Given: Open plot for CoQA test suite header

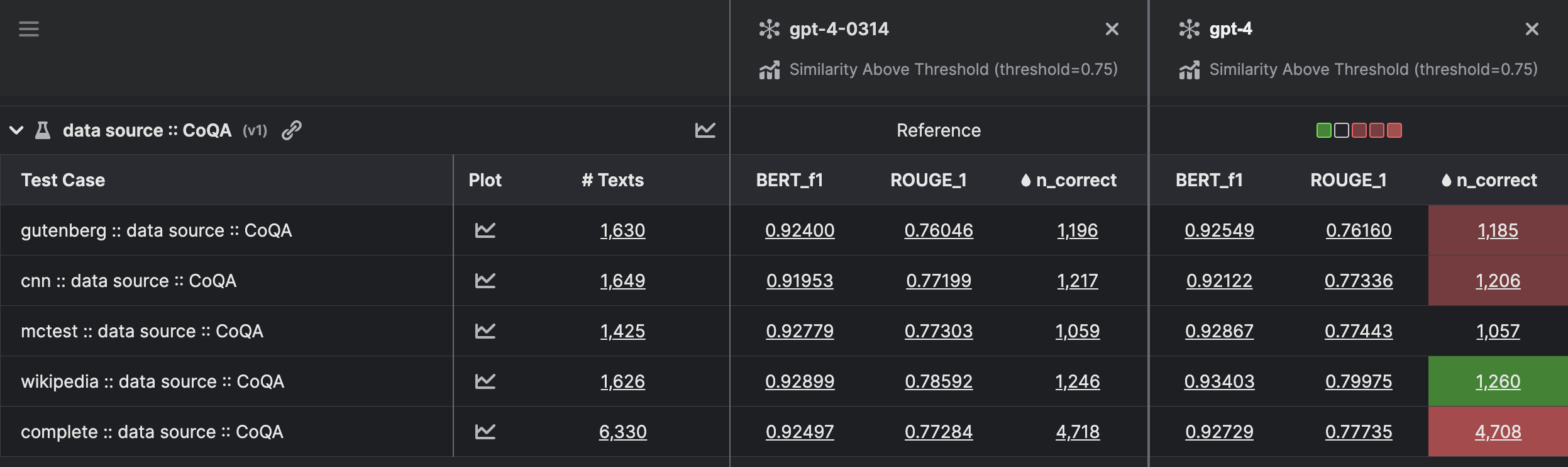Looking at the screenshot, I should tap(705, 130).
